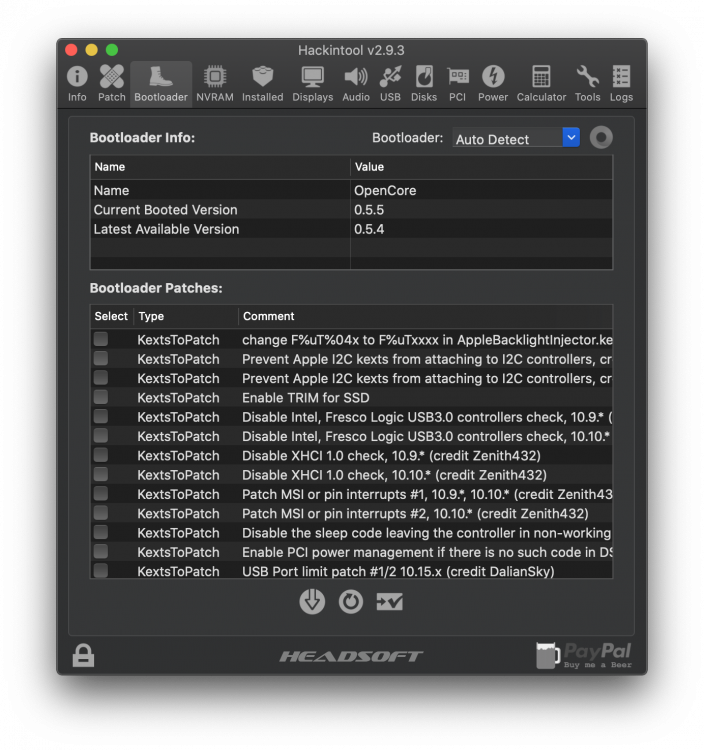
Task: Click the lock icon at bottom left
Action: click(x=83, y=655)
